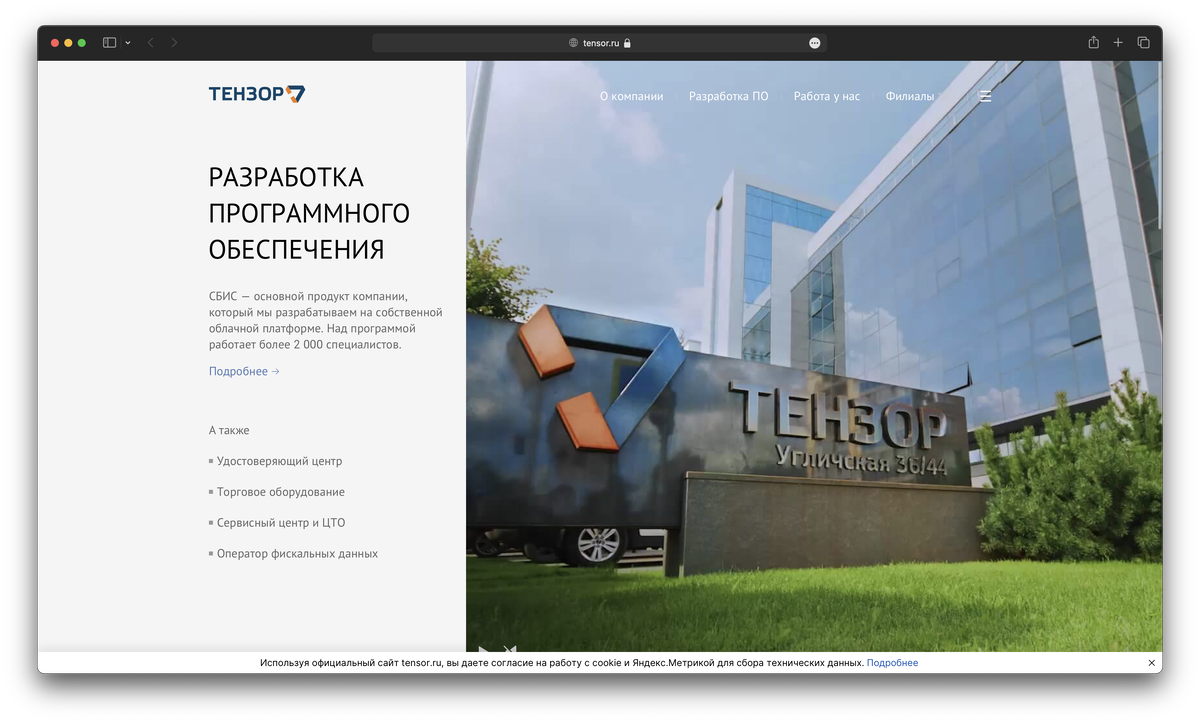Image resolution: width=1200 pixels, height=723 pixels.
Task: Open the sidebar dropdown chevron next to sidebar icon
Action: coord(128,43)
